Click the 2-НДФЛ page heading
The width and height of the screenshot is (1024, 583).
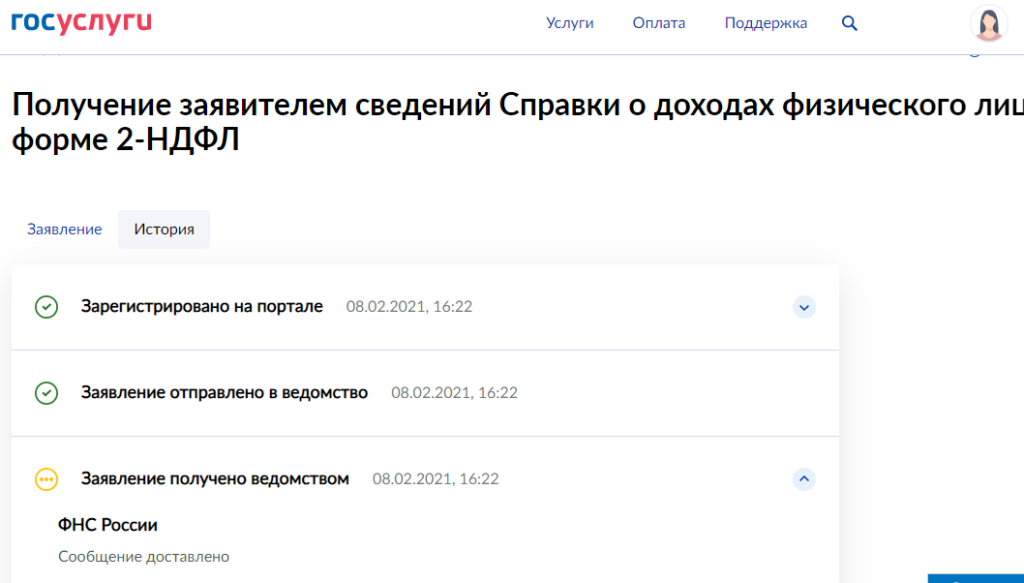click(500, 122)
